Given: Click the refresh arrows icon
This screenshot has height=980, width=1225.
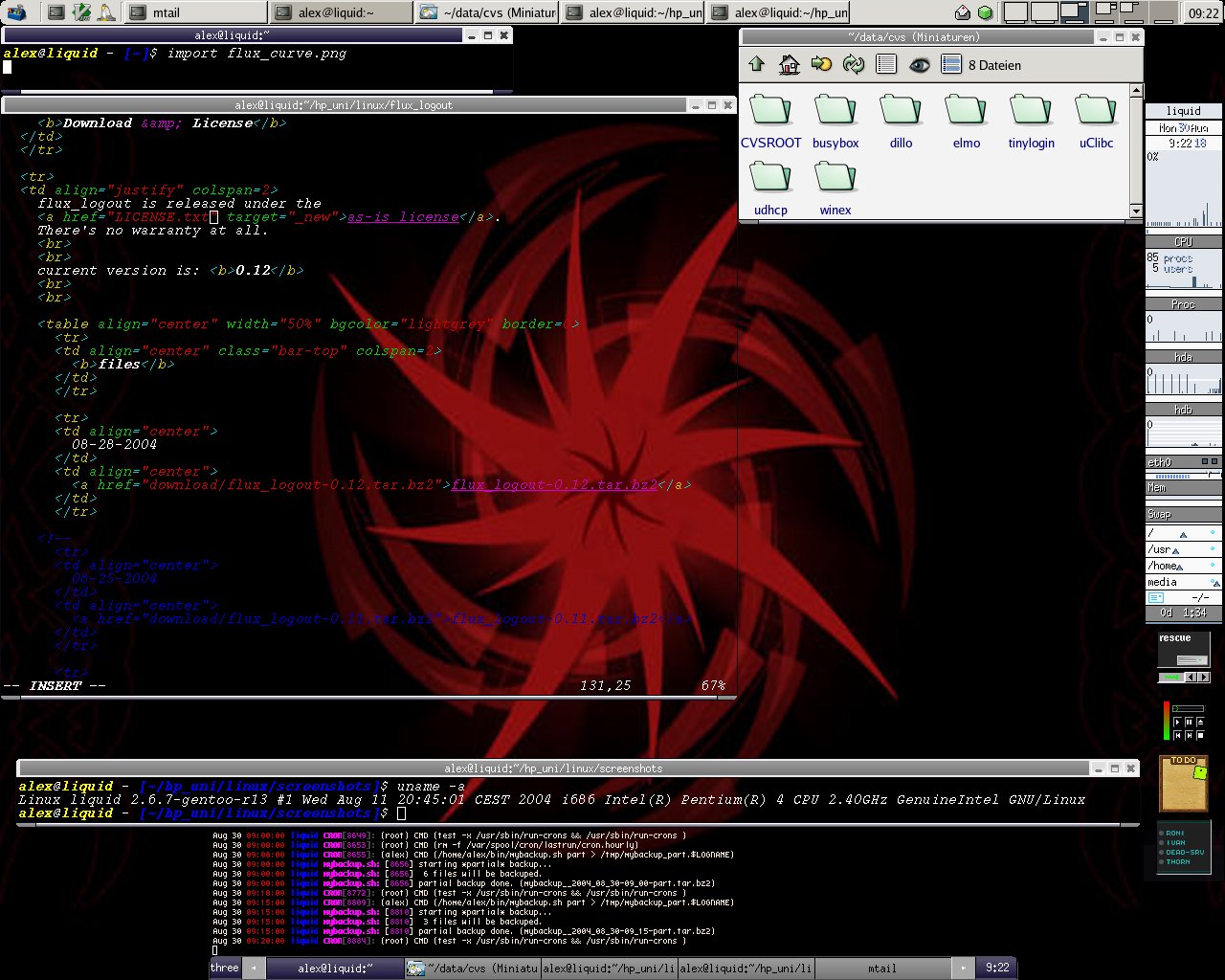Looking at the screenshot, I should tap(853, 64).
